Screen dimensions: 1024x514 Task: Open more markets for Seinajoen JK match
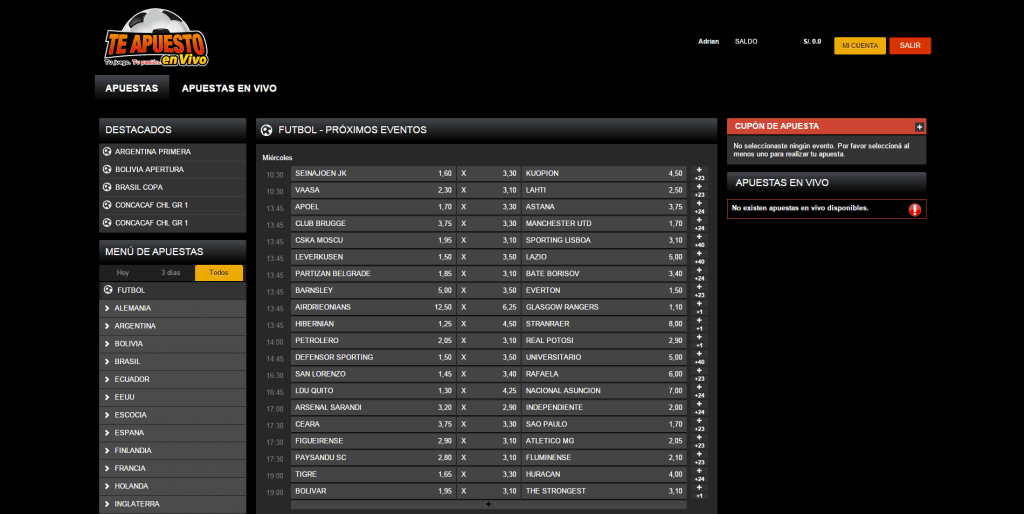point(699,174)
